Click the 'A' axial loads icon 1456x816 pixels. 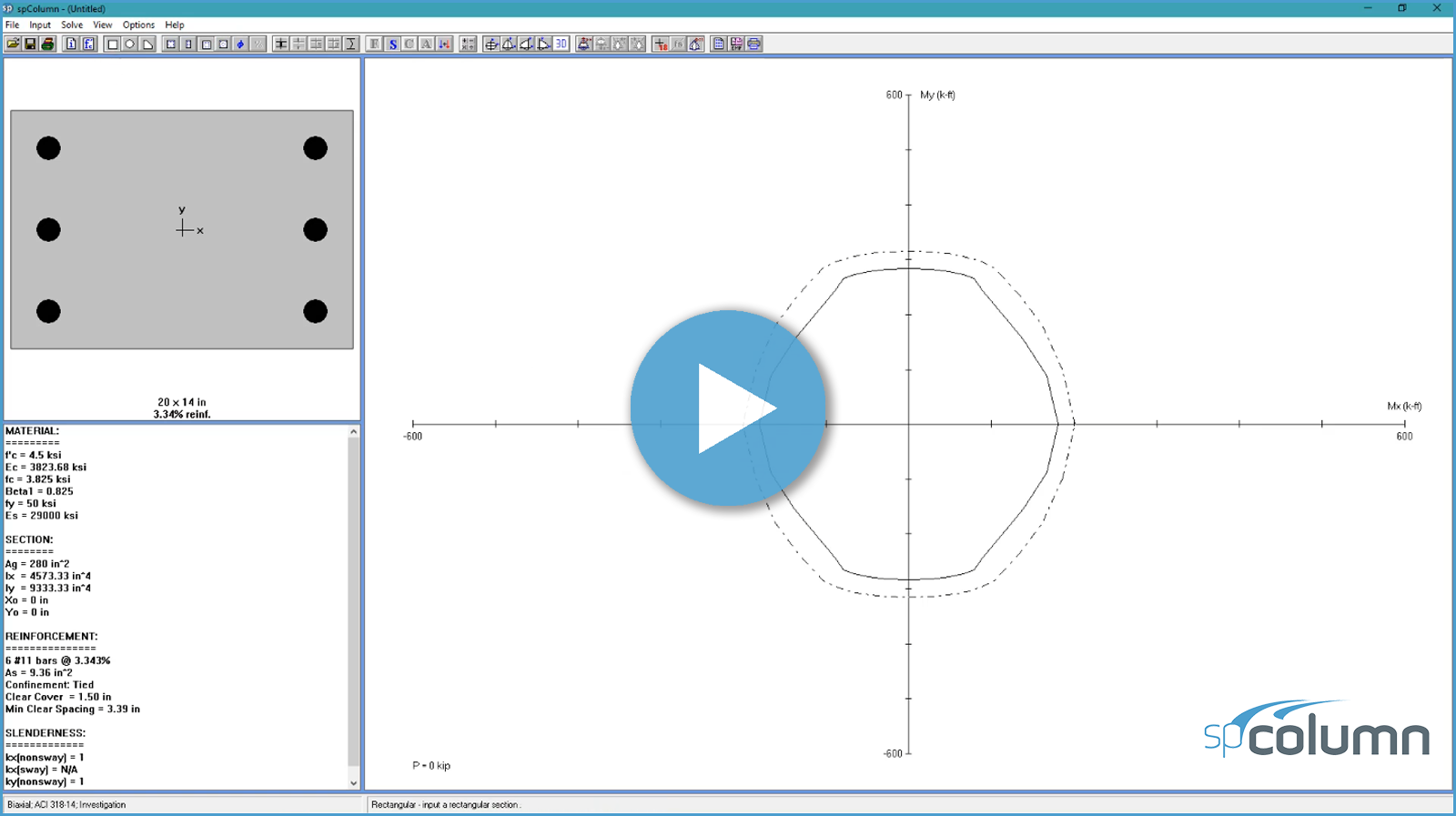[x=427, y=44]
